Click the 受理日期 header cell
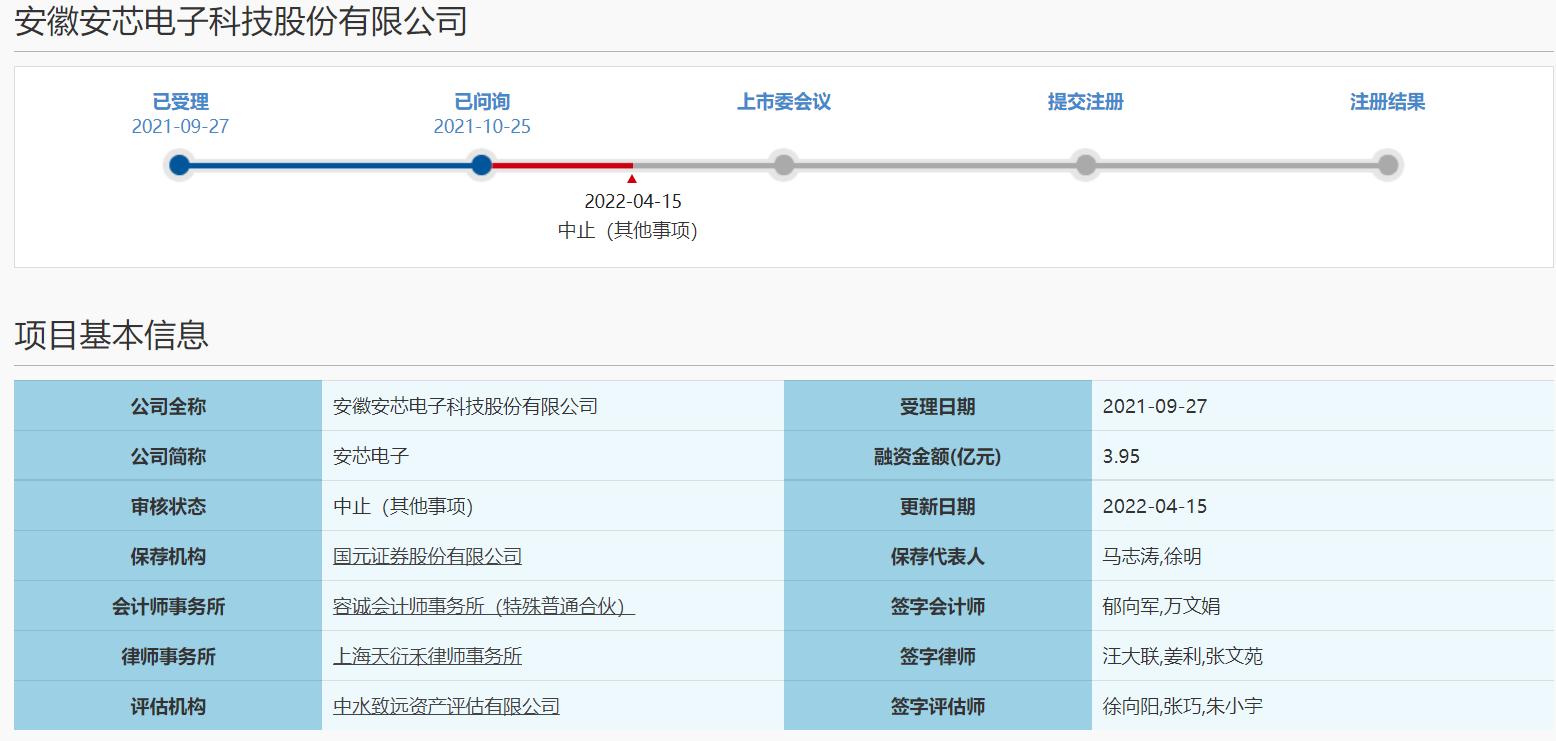1556x741 pixels. pyautogui.click(x=938, y=406)
